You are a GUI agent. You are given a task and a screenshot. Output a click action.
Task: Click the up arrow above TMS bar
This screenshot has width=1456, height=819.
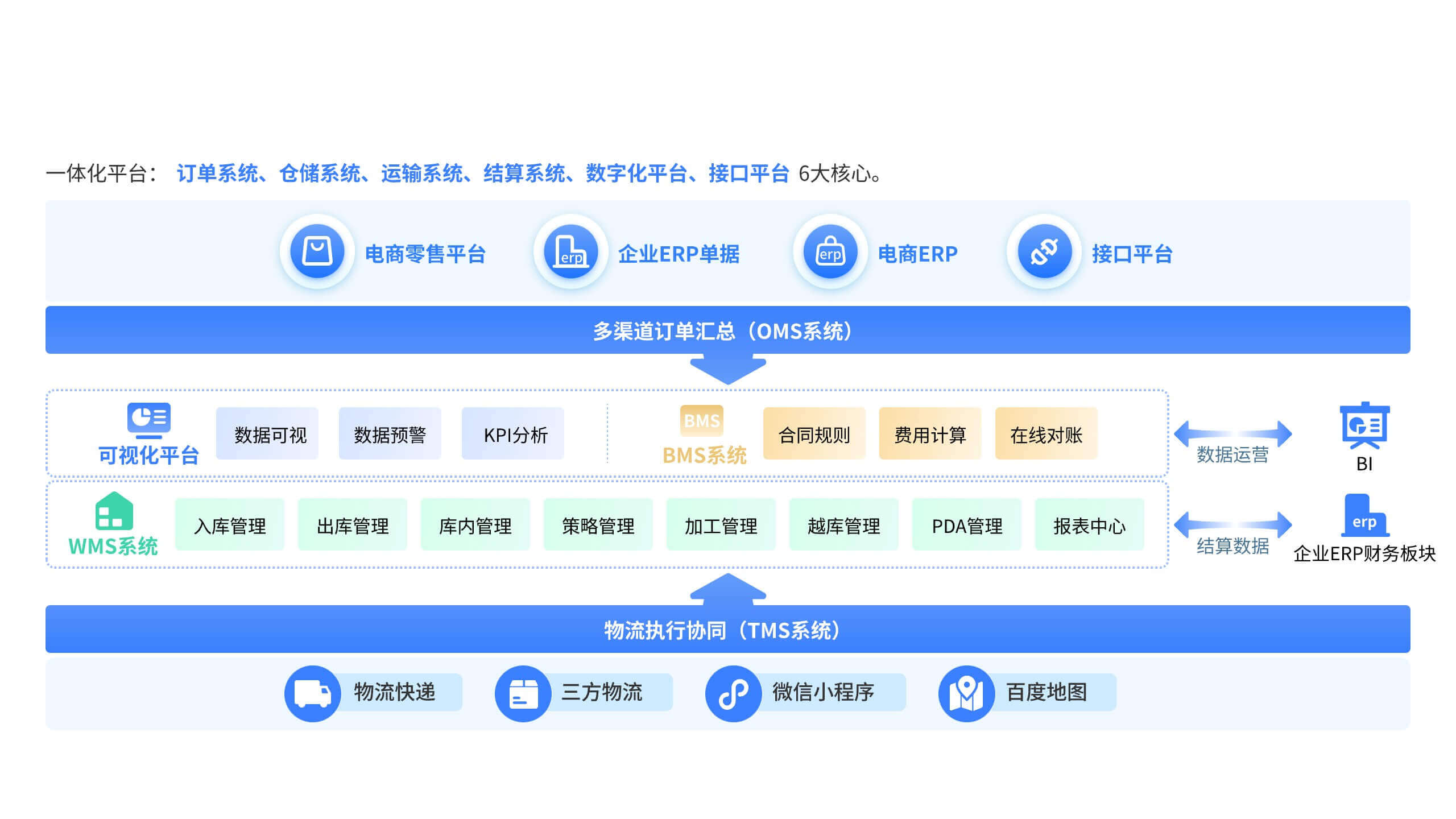[x=728, y=589]
